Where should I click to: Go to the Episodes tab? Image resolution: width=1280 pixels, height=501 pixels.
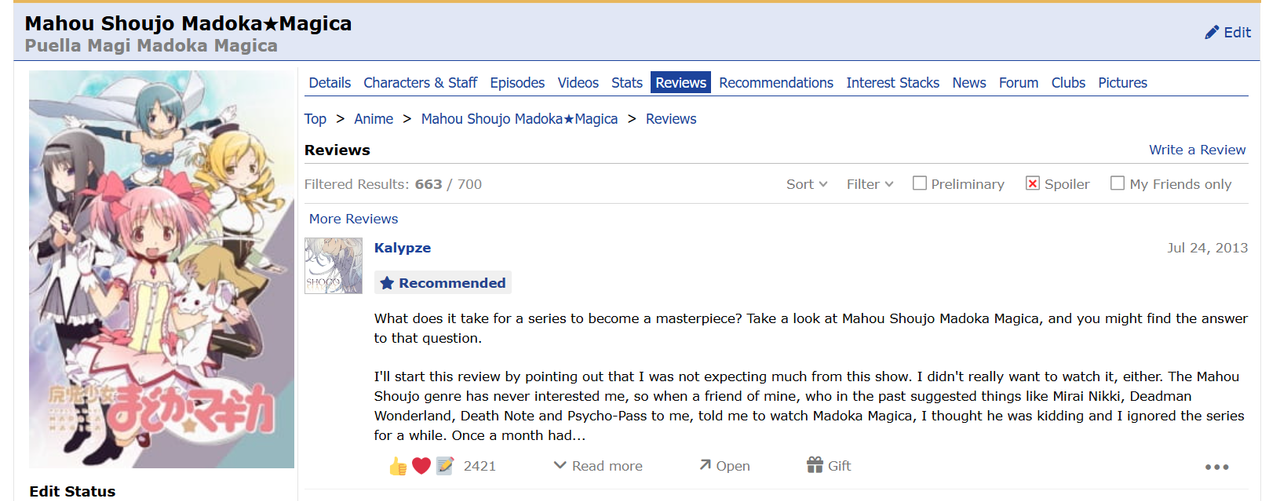tap(517, 83)
